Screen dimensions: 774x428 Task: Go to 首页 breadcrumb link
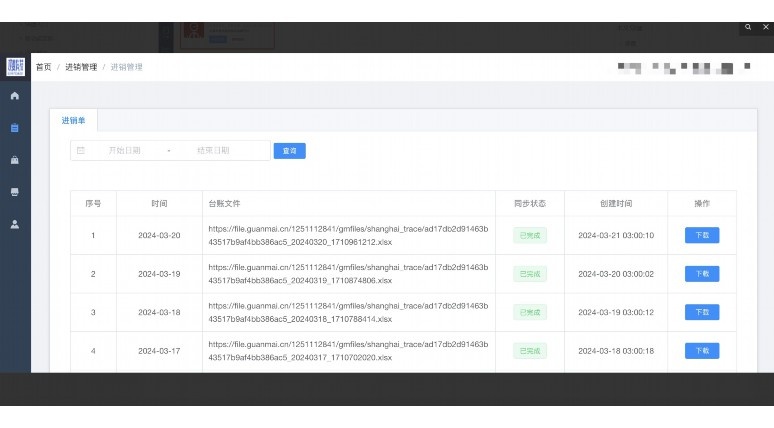click(x=43, y=67)
